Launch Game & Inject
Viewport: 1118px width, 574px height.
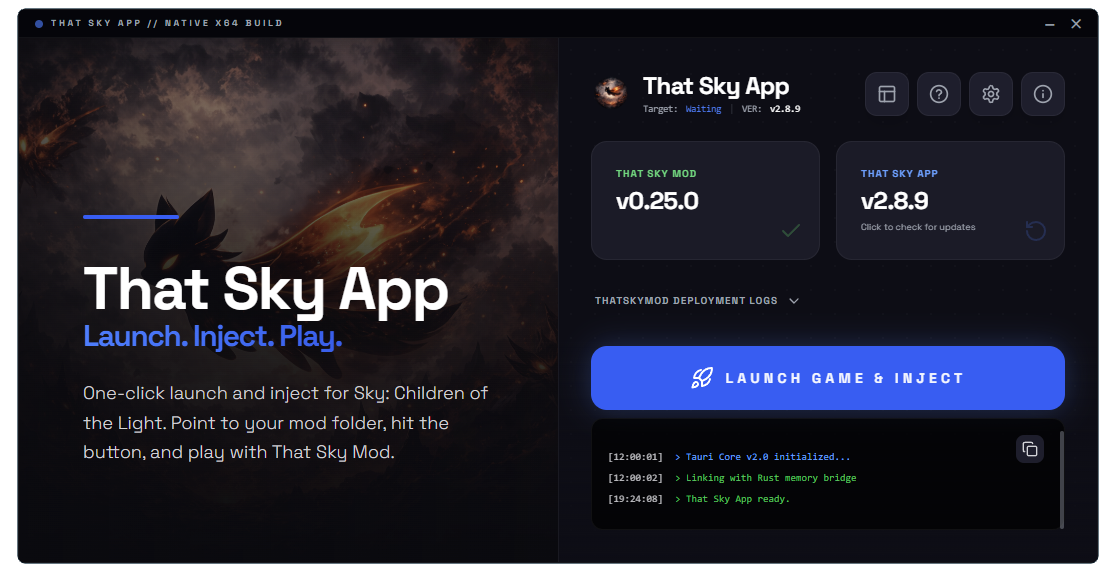click(827, 378)
